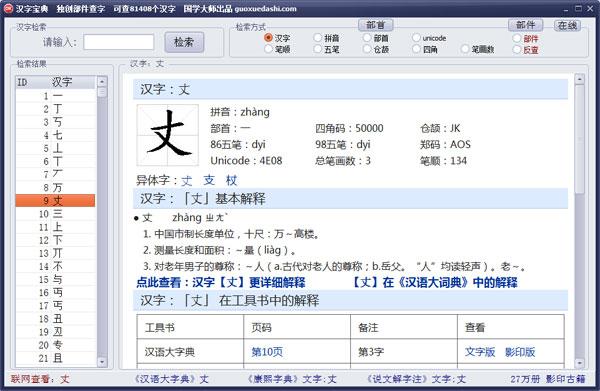This screenshot has width=600, height=391.
Task: Open the 部首 button at top
Action: pos(375,25)
